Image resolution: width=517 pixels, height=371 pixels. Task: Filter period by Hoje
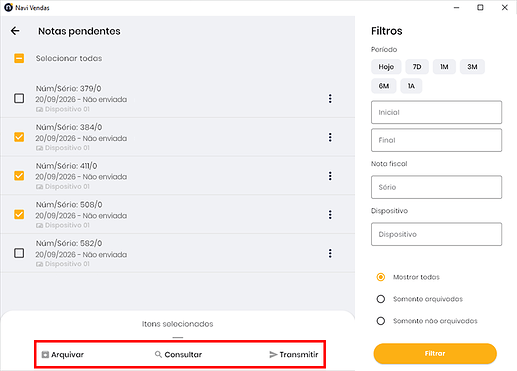(x=386, y=67)
